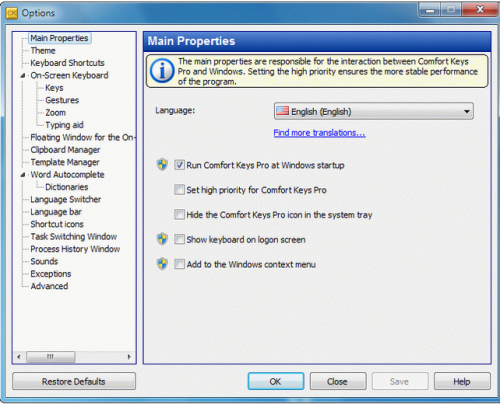Click shield icon beside Windows startup option

point(162,165)
